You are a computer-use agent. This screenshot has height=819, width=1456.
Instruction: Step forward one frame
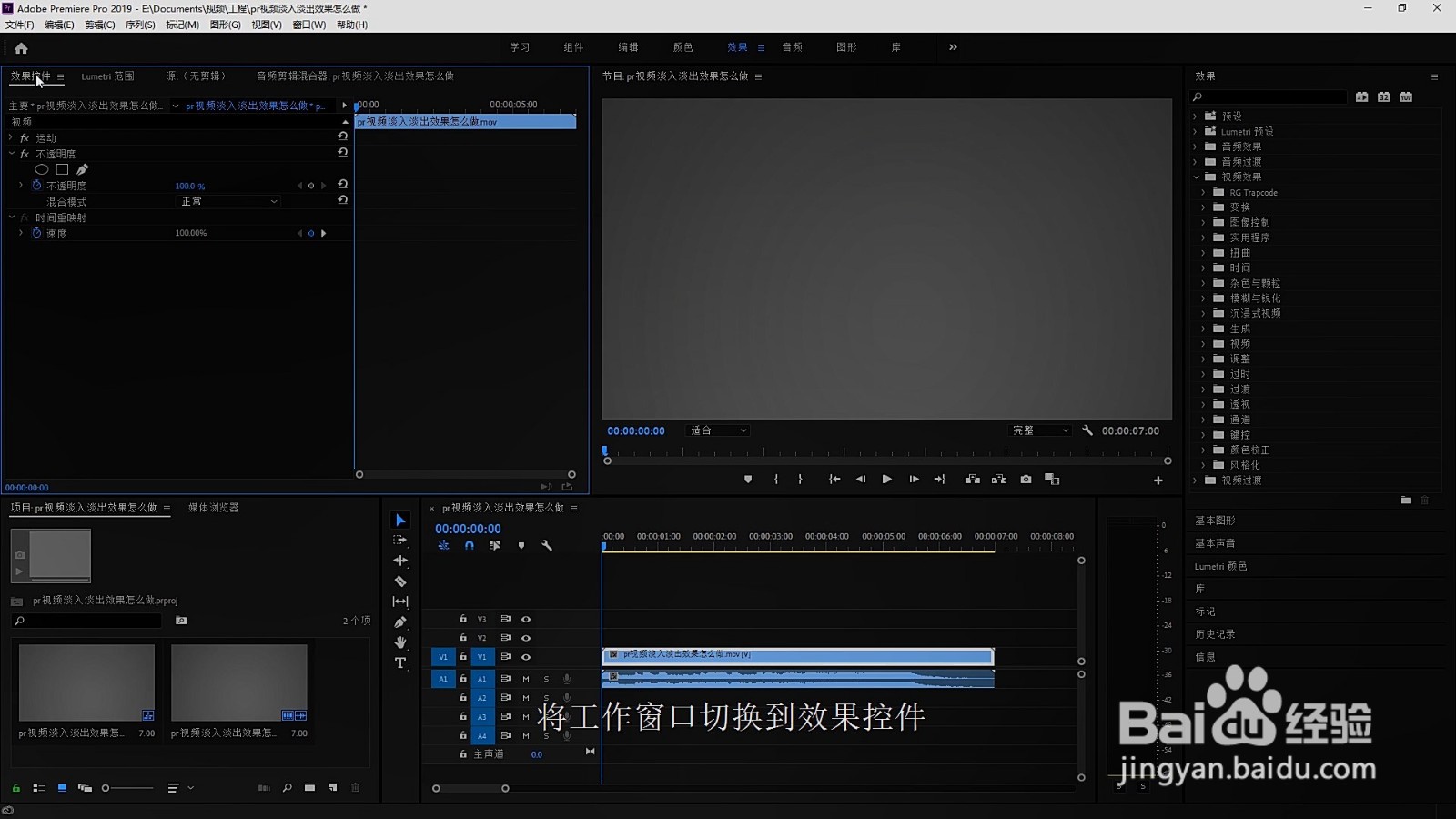pyautogui.click(x=914, y=480)
